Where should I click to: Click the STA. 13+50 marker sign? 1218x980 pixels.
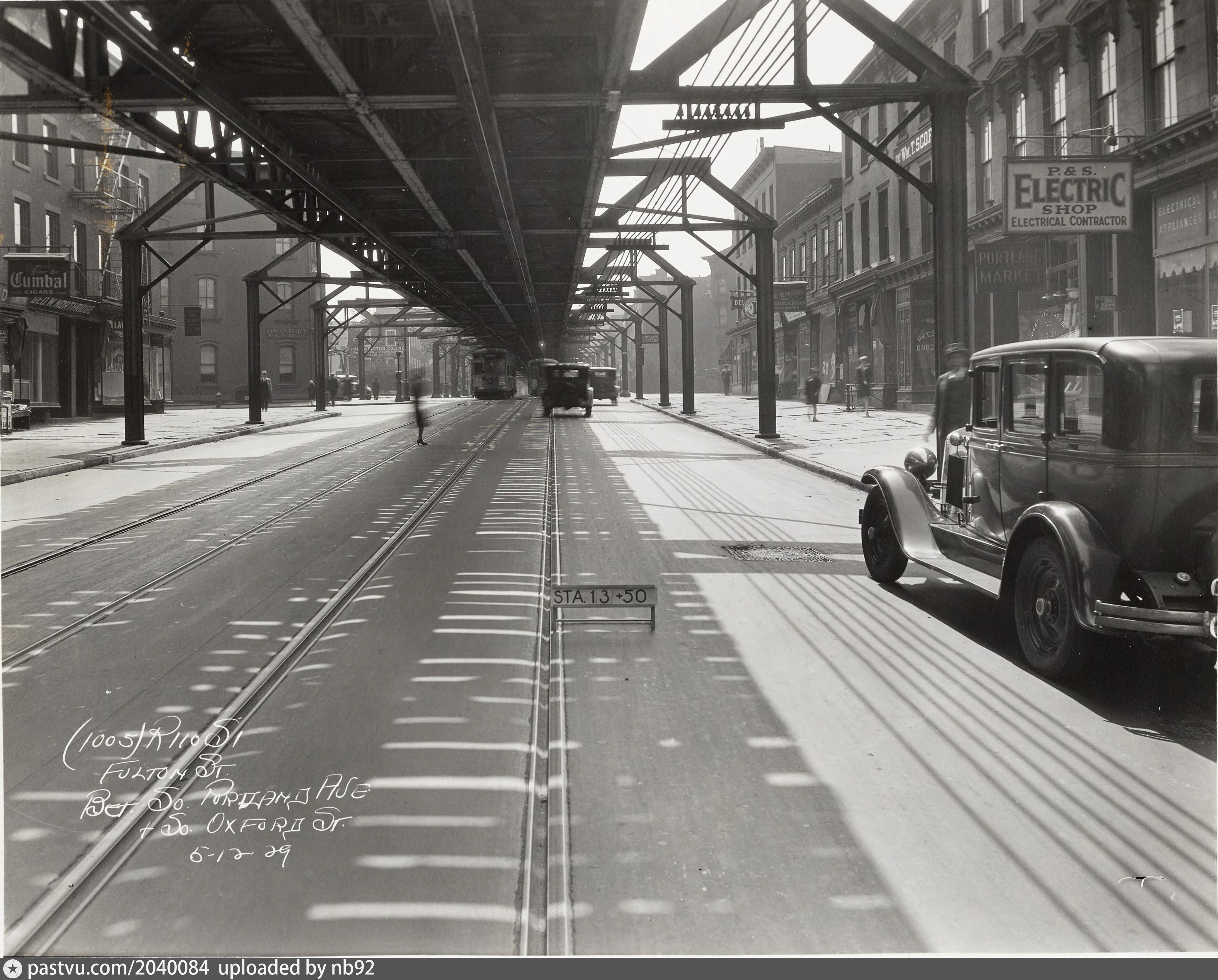click(x=604, y=596)
